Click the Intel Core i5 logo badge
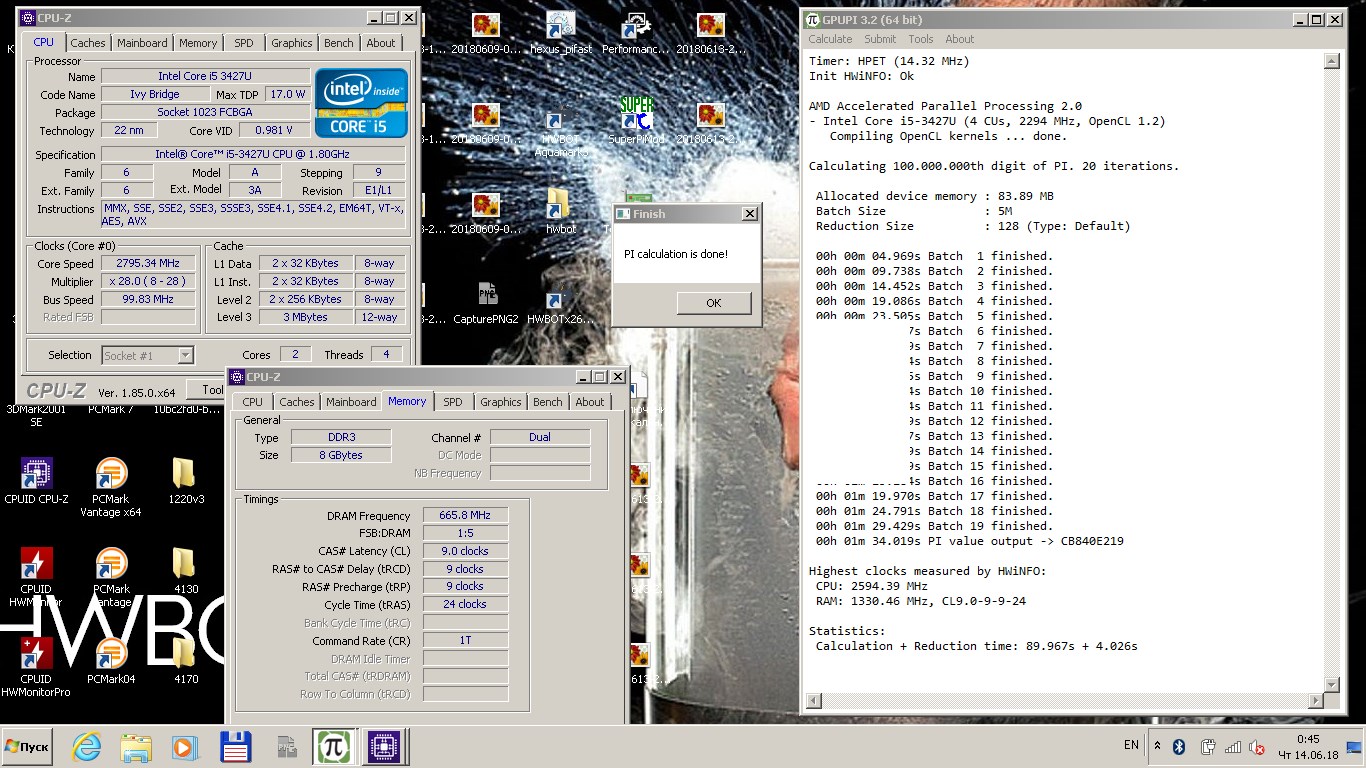Image resolution: width=1366 pixels, height=768 pixels. click(x=361, y=103)
